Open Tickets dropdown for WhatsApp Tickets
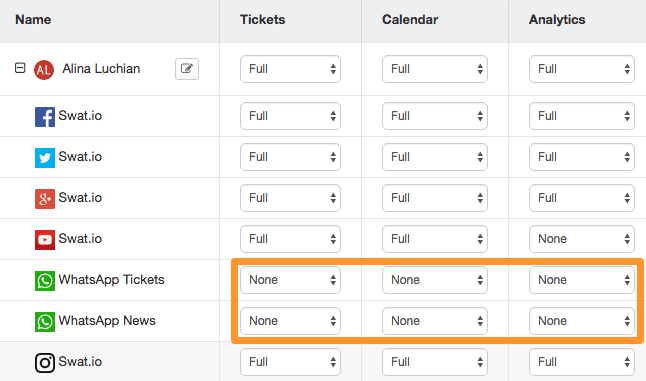Screen dimensions: 646x381 [290, 280]
